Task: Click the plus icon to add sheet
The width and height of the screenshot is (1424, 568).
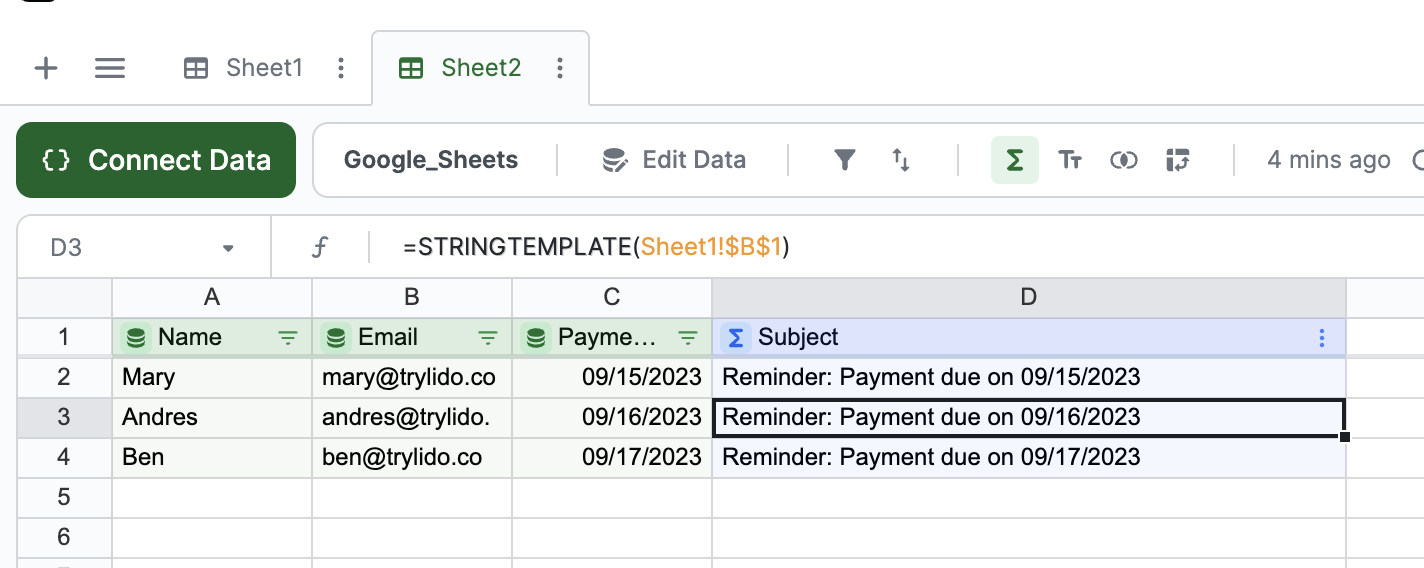Action: [46, 68]
